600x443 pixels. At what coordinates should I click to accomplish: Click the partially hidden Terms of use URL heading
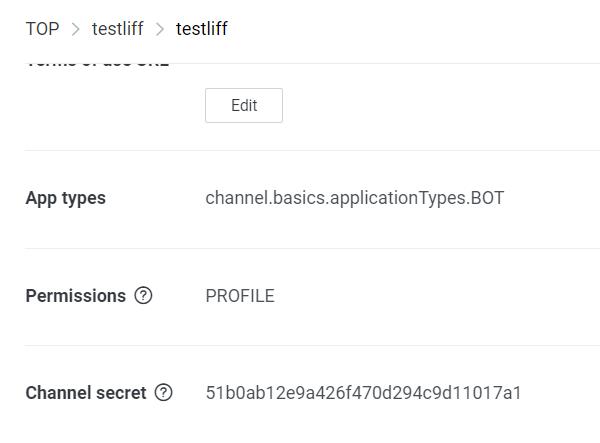pyautogui.click(x=98, y=64)
